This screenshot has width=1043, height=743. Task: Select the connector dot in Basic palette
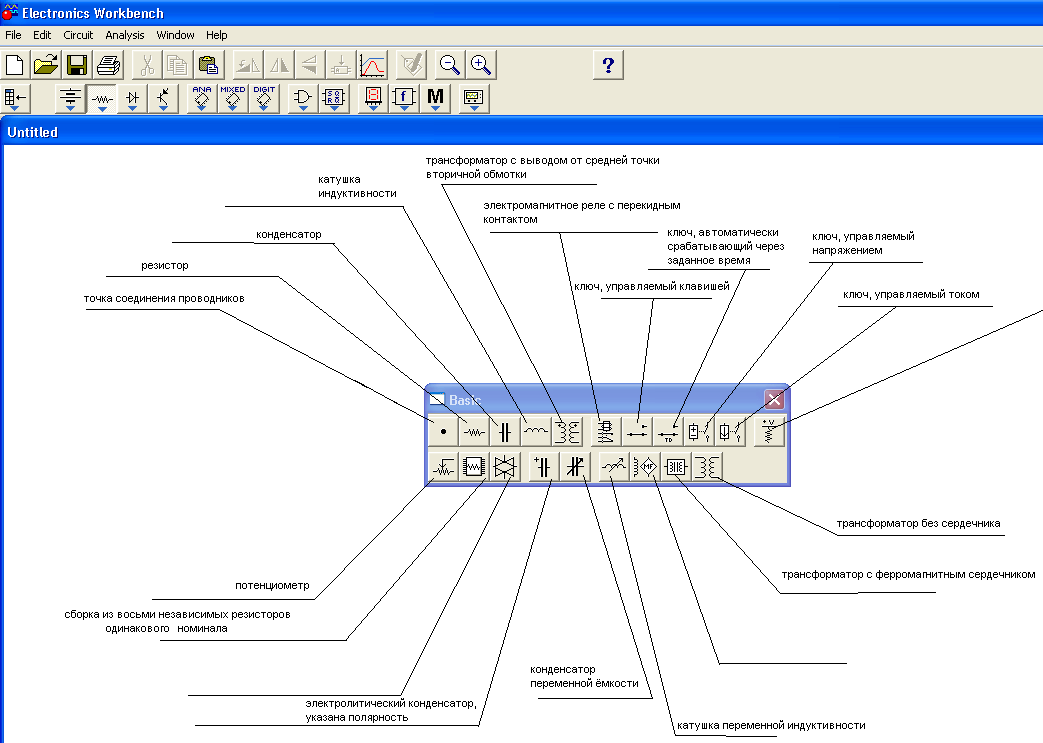pyautogui.click(x=443, y=432)
